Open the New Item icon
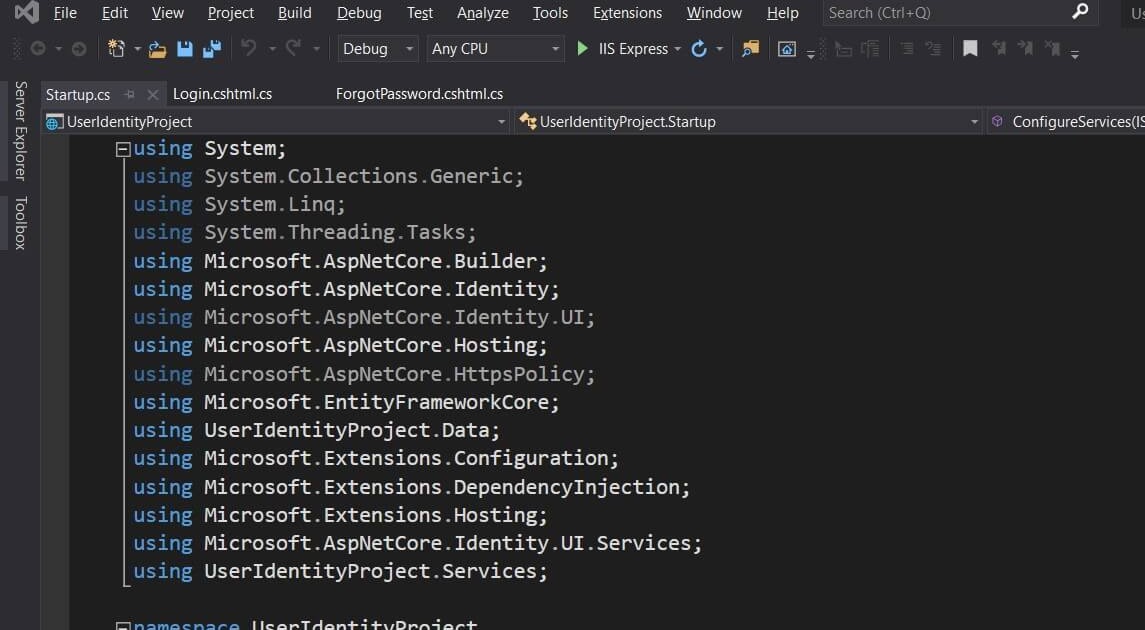Viewport: 1145px width, 630px height. (x=117, y=48)
